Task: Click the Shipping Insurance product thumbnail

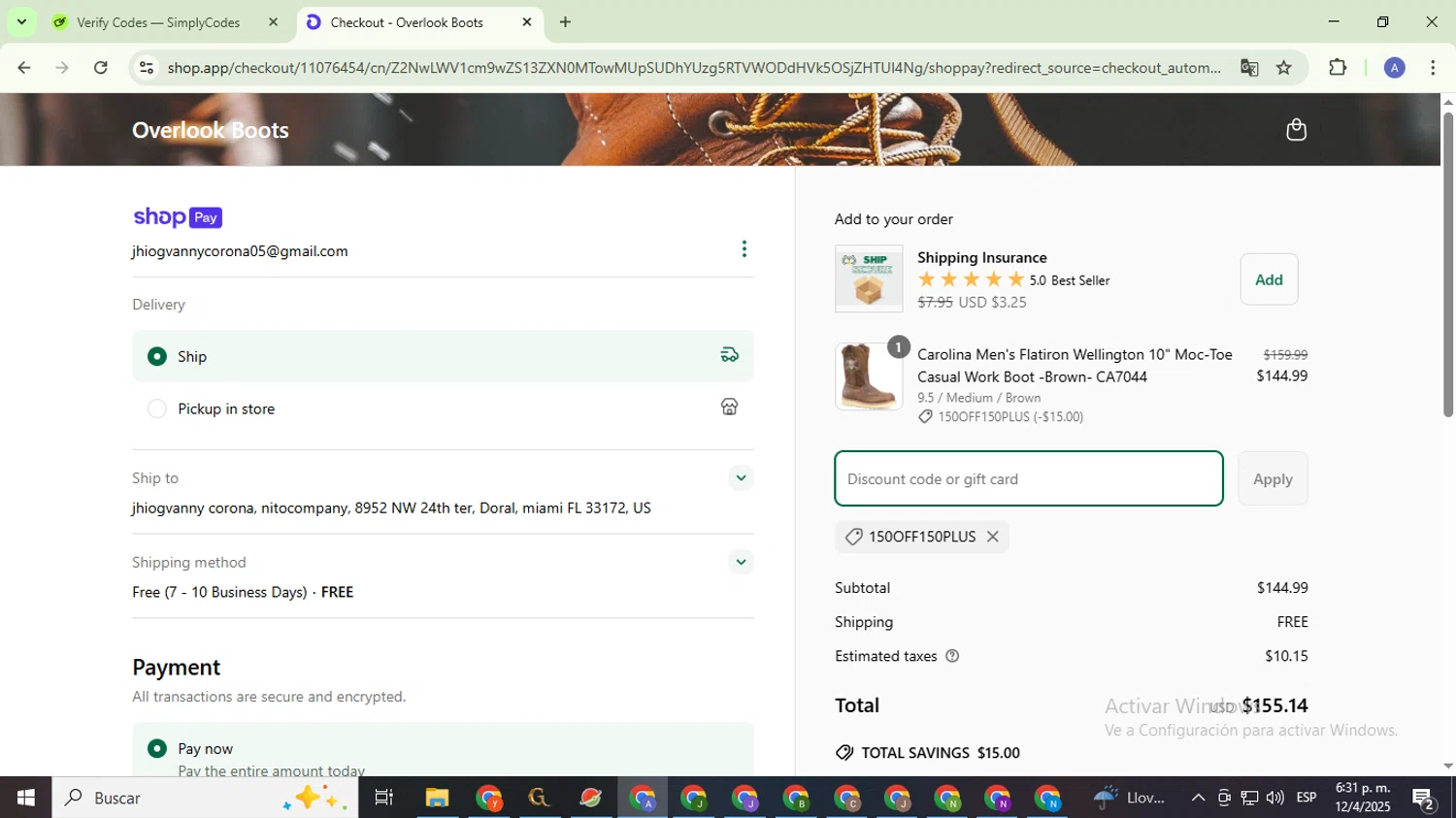Action: pos(869,278)
